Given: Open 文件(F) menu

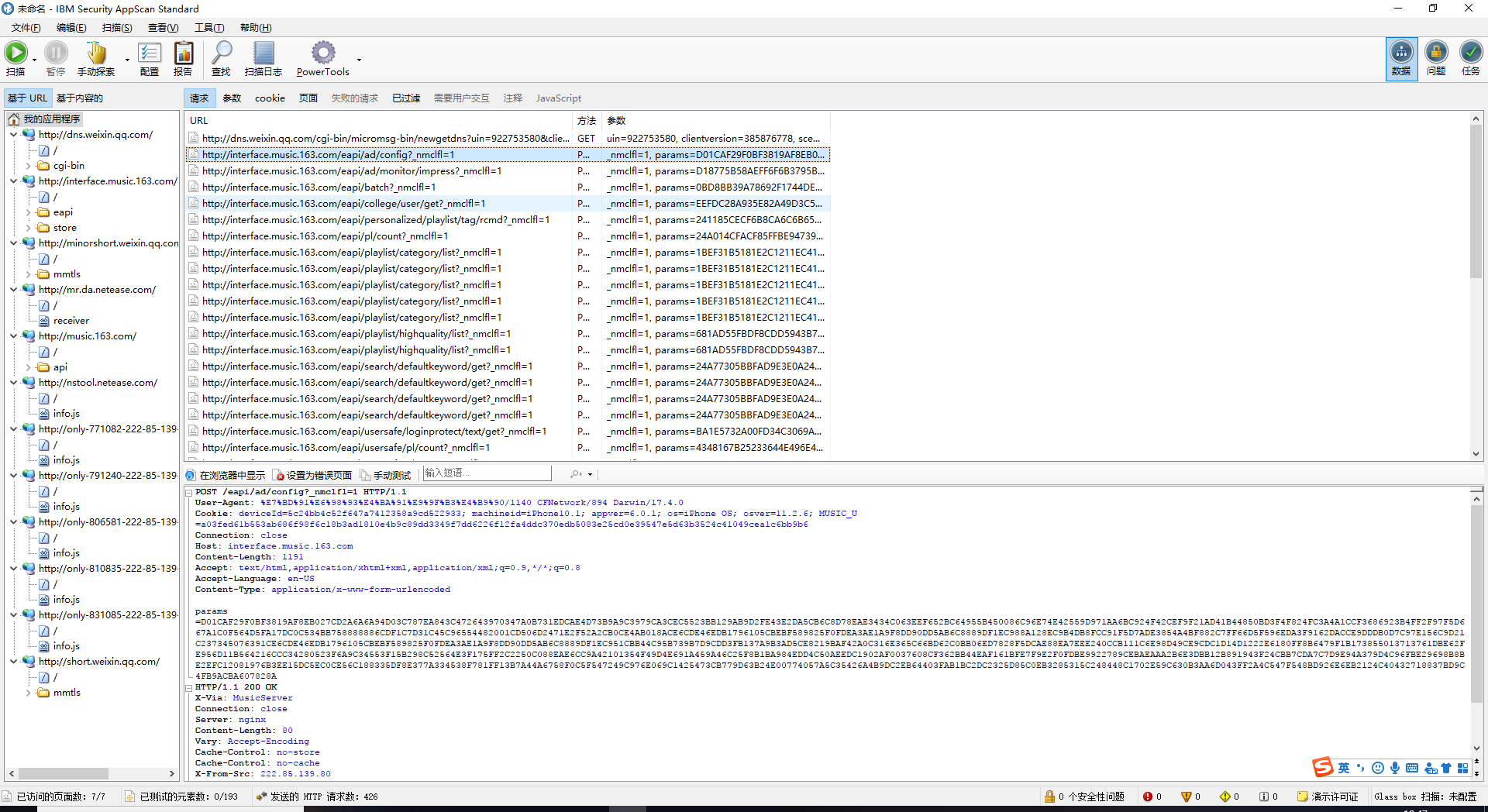Looking at the screenshot, I should point(26,28).
